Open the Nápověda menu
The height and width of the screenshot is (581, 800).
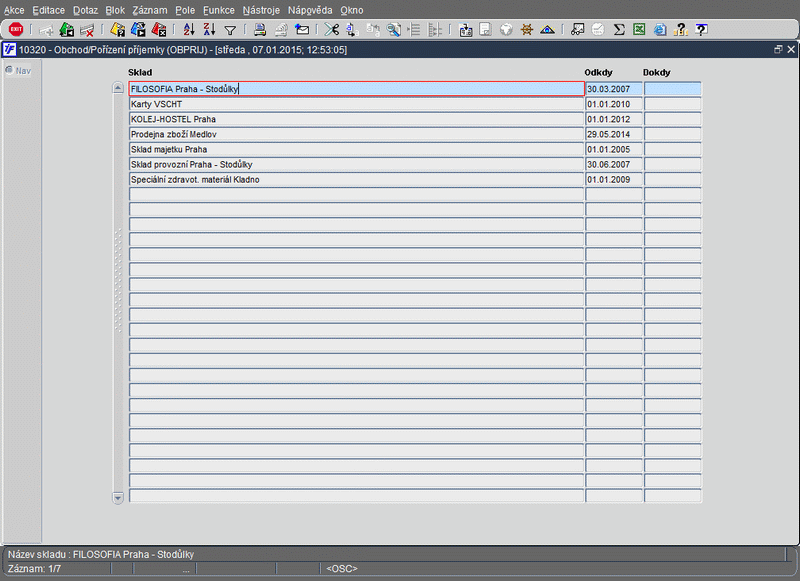(310, 10)
